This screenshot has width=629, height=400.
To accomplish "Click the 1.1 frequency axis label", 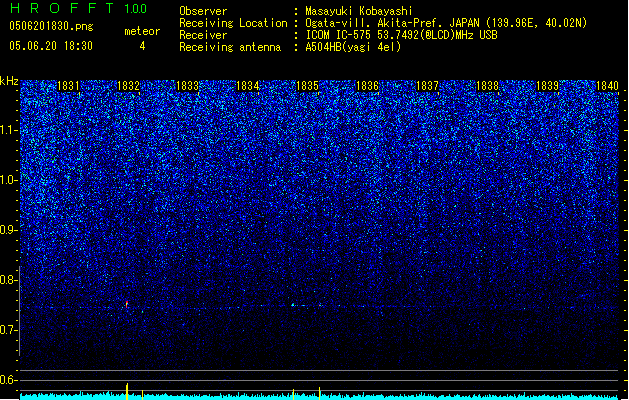I will tap(9, 130).
